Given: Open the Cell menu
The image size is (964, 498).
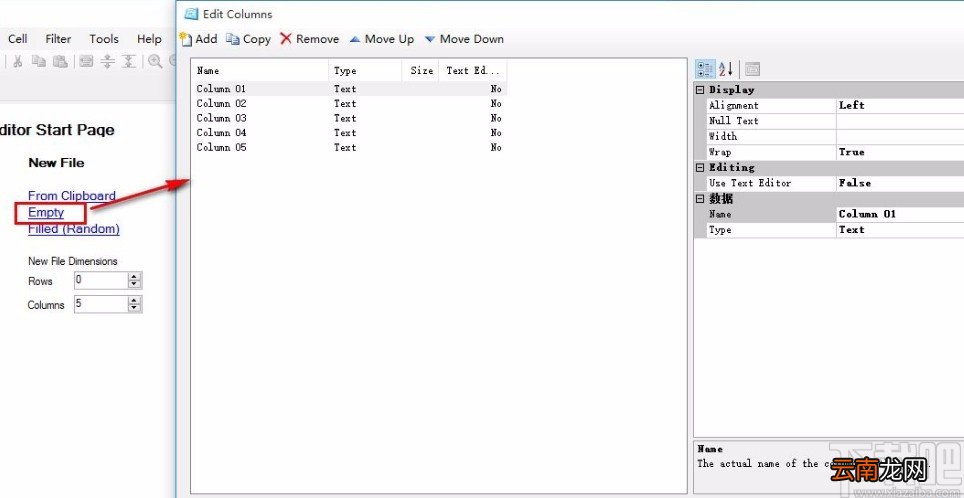Looking at the screenshot, I should 17,39.
